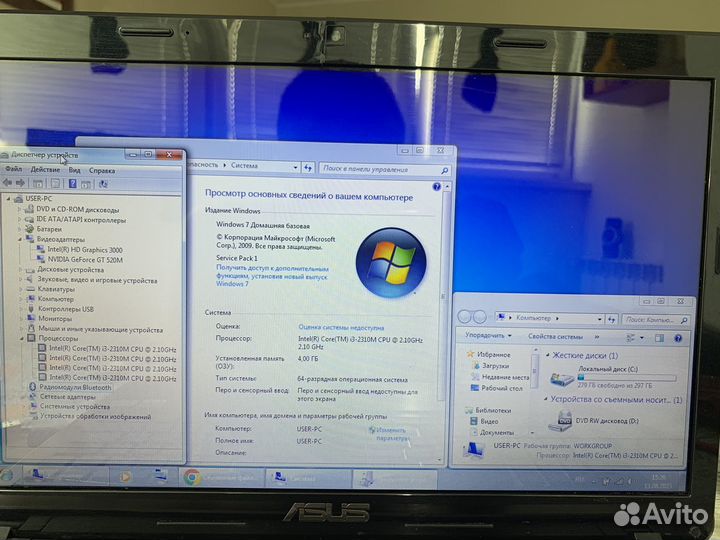Click Свойства системы in Explorer toolbar

[555, 337]
